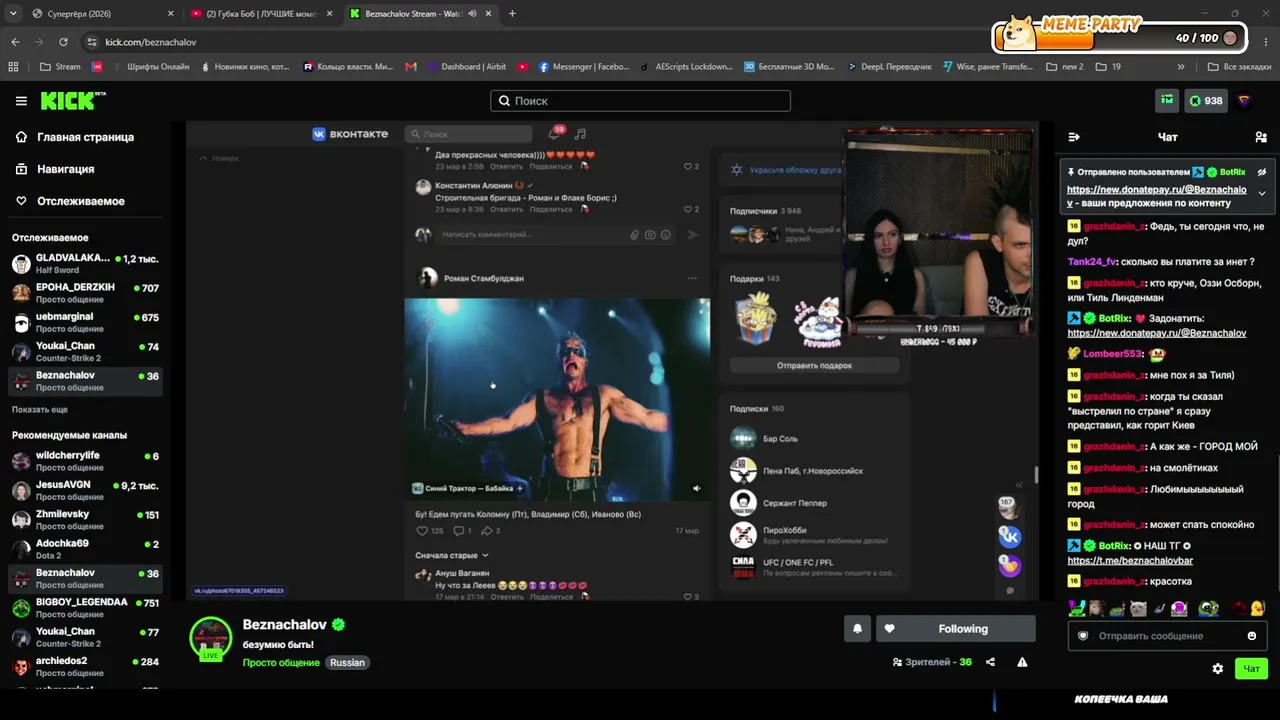Screen dimensions: 1280x720
Task: Open the Dashboard | Airbit bookmark
Action: (467, 67)
